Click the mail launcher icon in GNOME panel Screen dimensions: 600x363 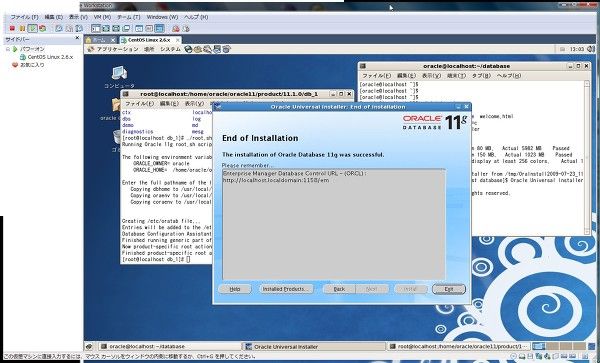197,49
